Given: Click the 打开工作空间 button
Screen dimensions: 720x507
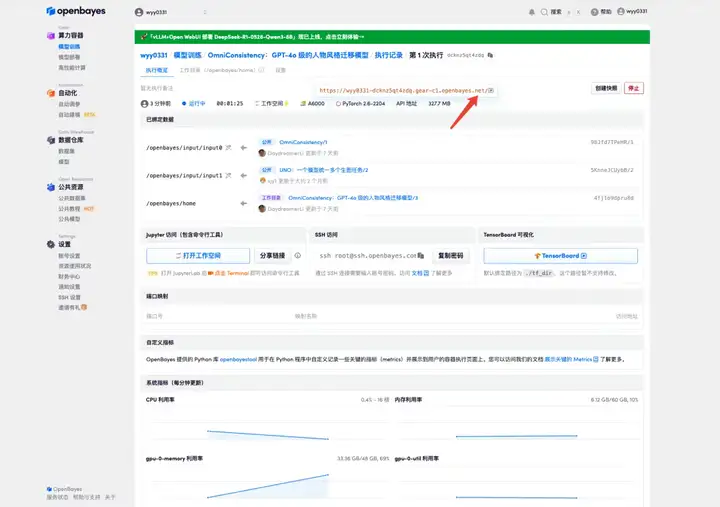Looking at the screenshot, I should [x=198, y=256].
